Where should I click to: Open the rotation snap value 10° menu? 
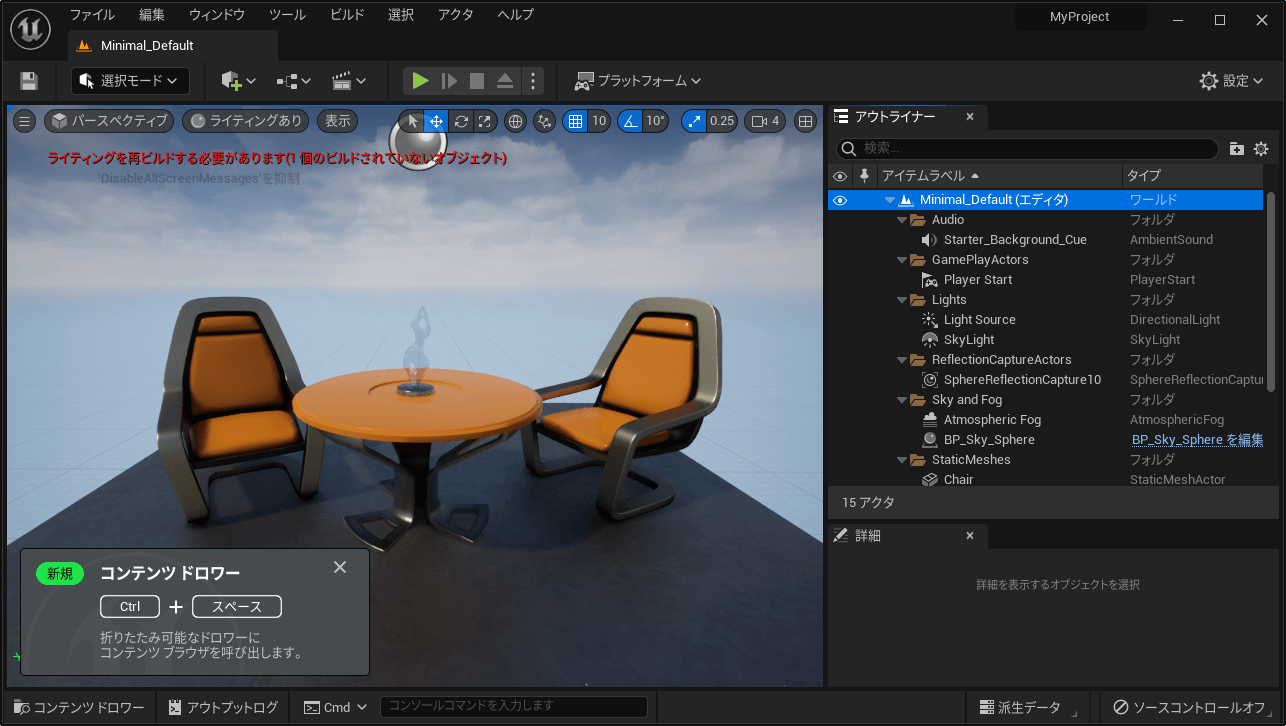coord(655,121)
